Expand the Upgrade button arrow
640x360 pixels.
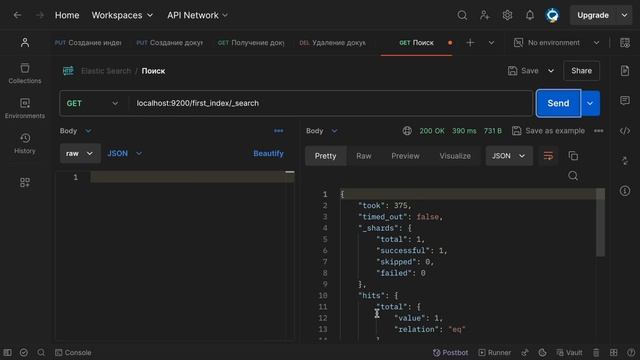624,15
